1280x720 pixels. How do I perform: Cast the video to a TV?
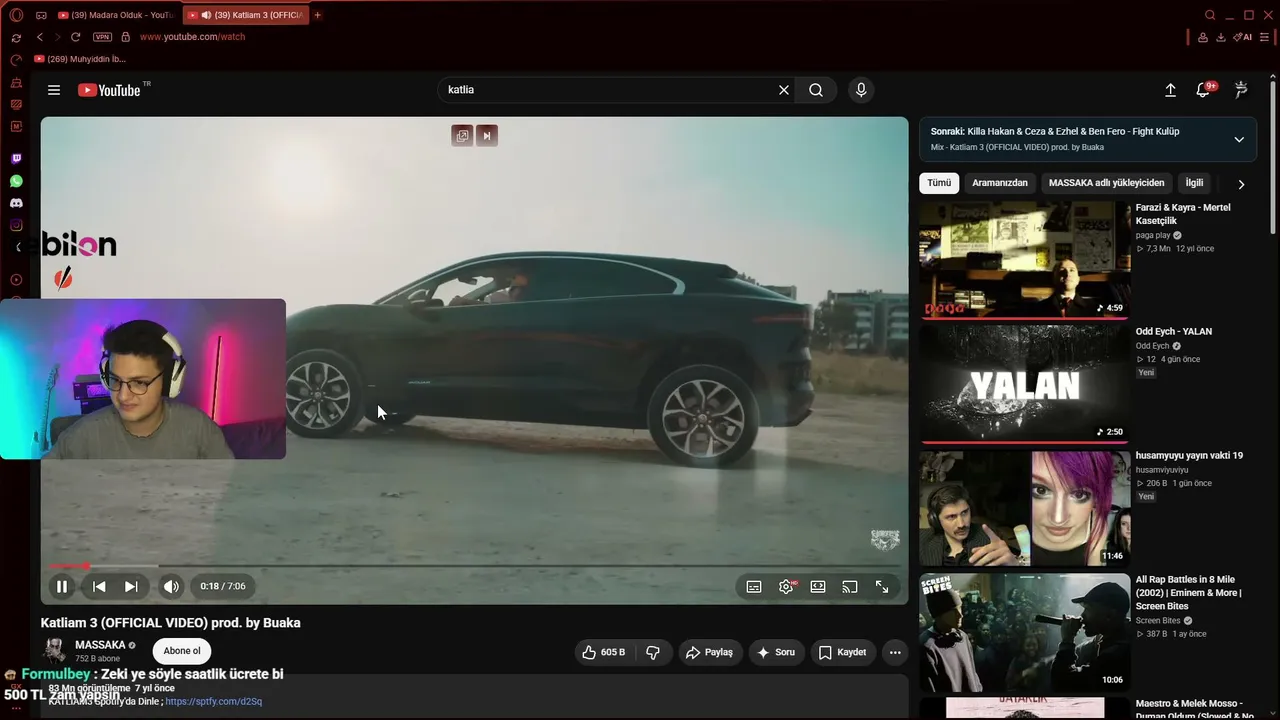pyautogui.click(x=850, y=587)
